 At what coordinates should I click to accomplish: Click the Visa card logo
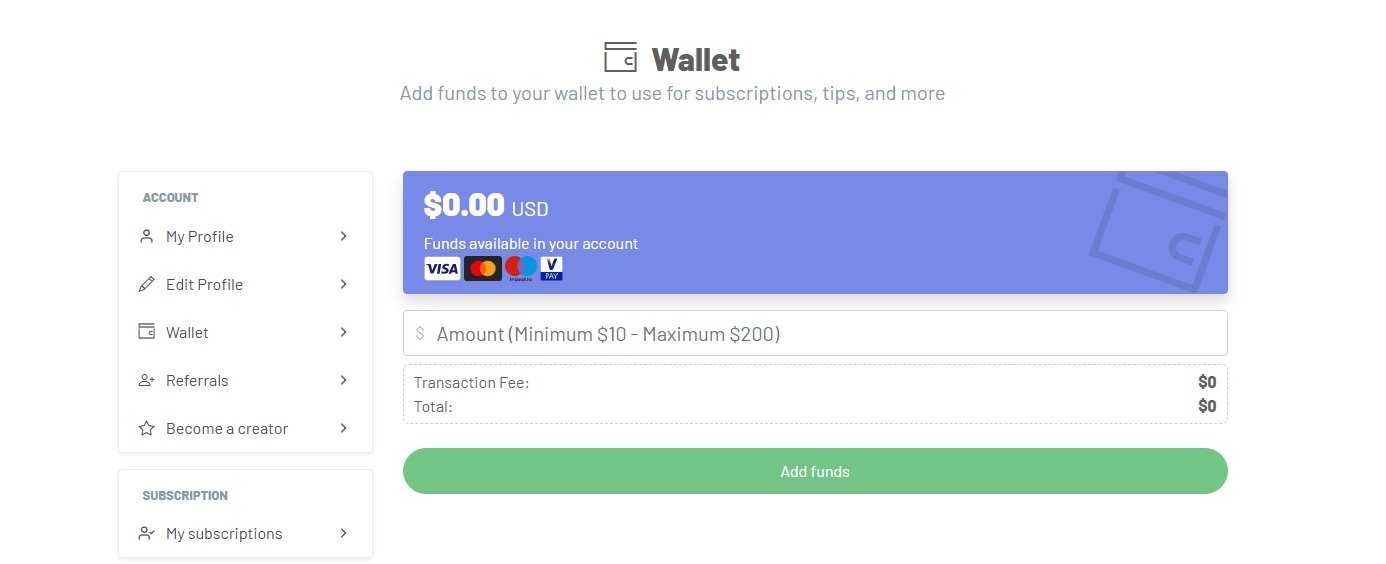tap(442, 268)
